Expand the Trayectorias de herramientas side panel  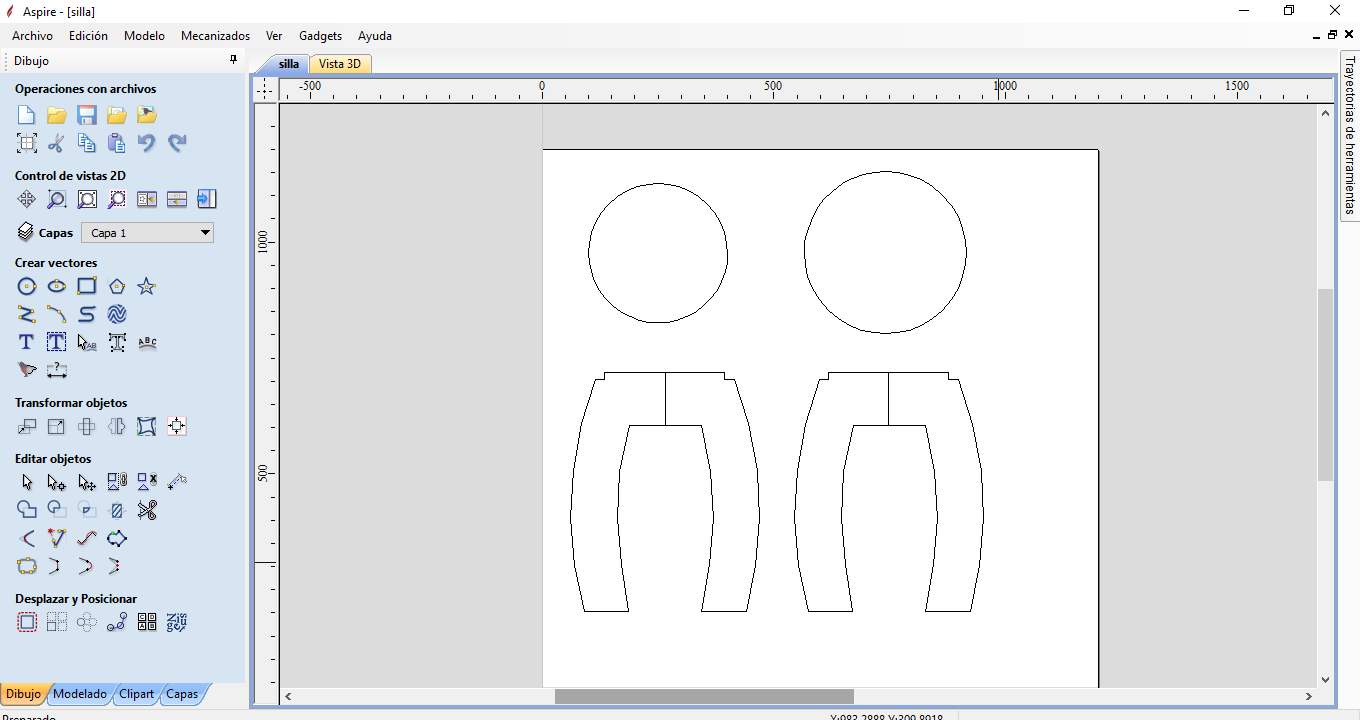(x=1349, y=135)
